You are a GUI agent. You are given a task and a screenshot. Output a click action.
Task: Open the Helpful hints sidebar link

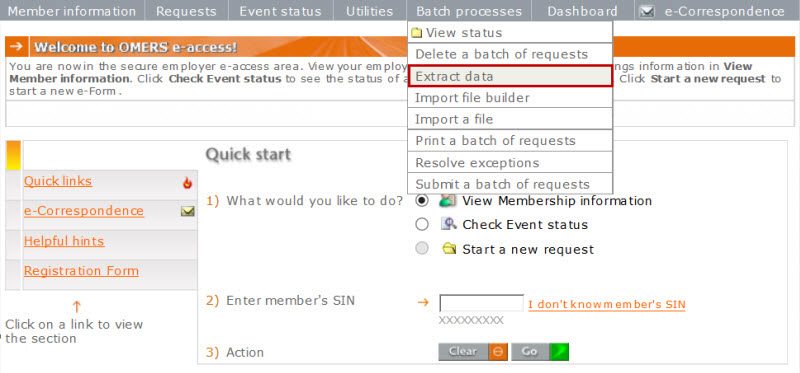point(64,241)
